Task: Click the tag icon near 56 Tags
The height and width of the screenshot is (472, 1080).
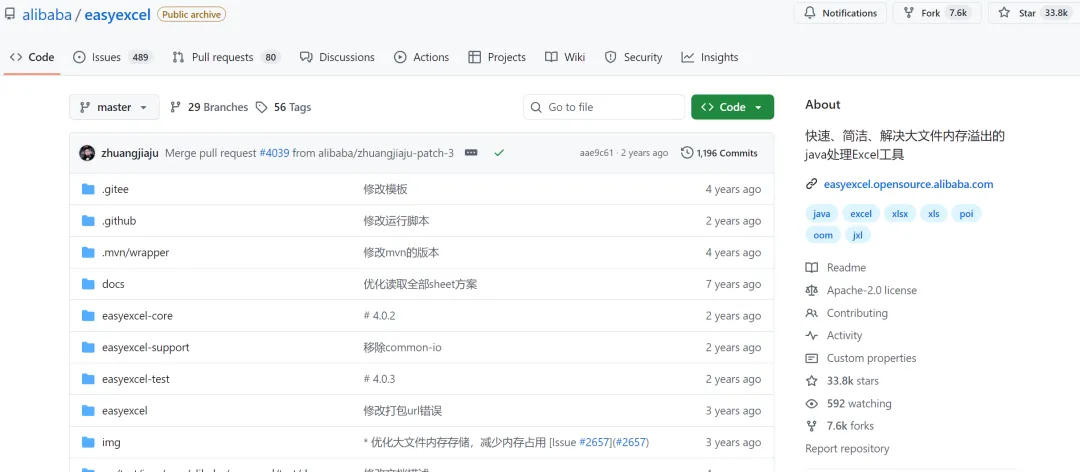Action: pos(261,107)
